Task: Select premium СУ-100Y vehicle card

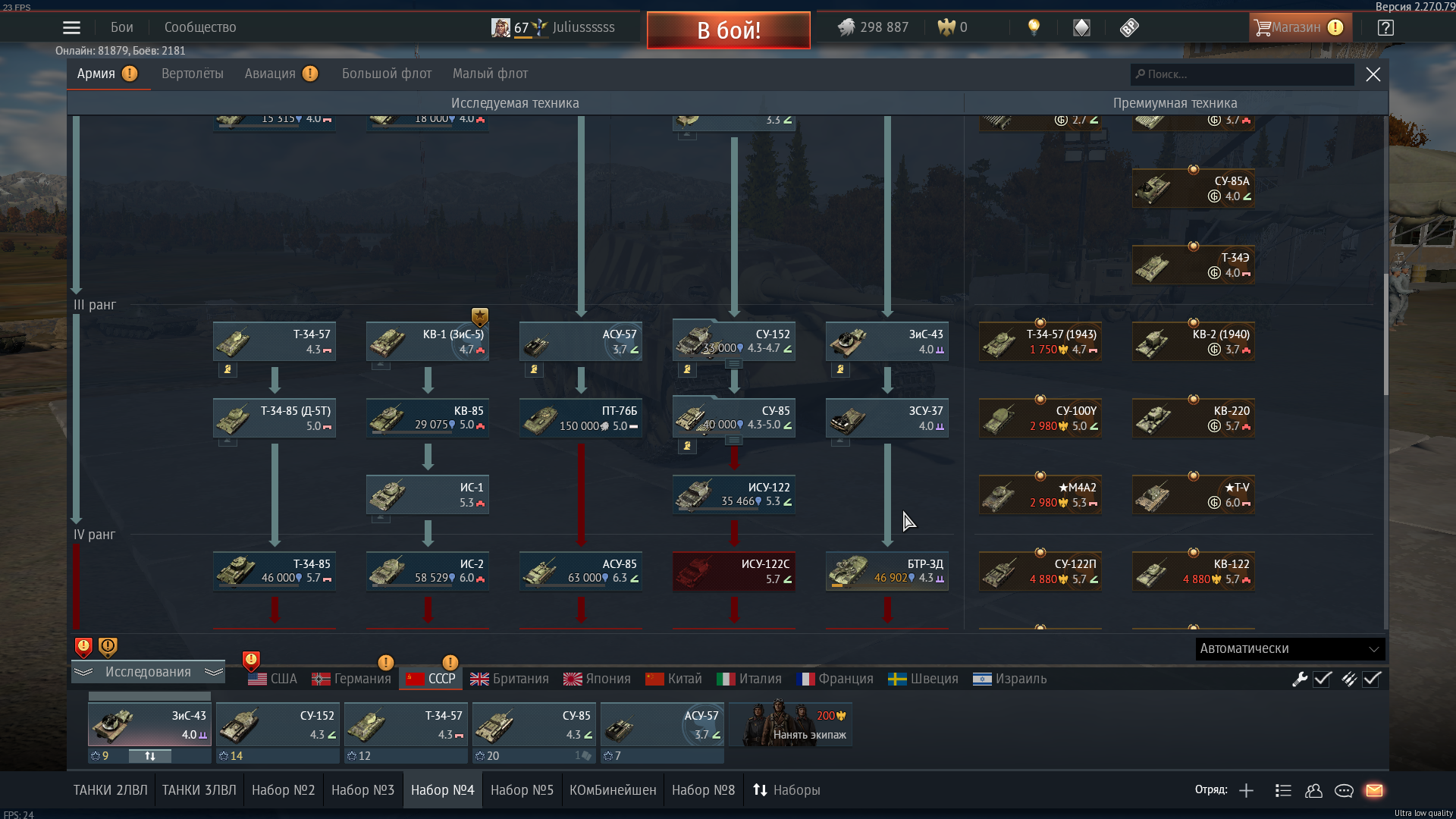Action: coord(1040,418)
